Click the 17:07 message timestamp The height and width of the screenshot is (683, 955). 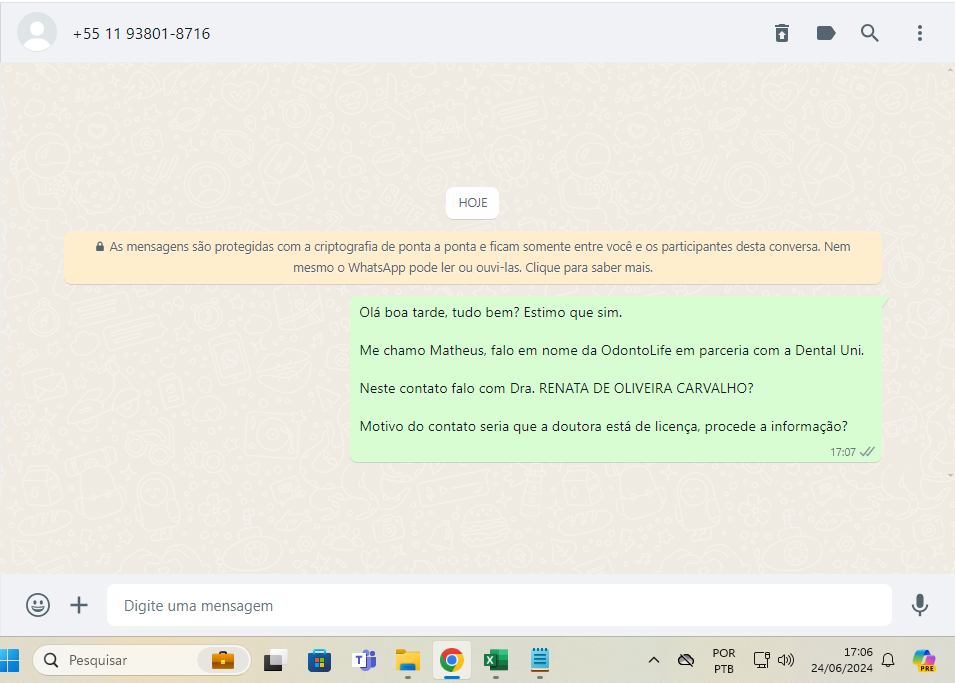point(842,452)
